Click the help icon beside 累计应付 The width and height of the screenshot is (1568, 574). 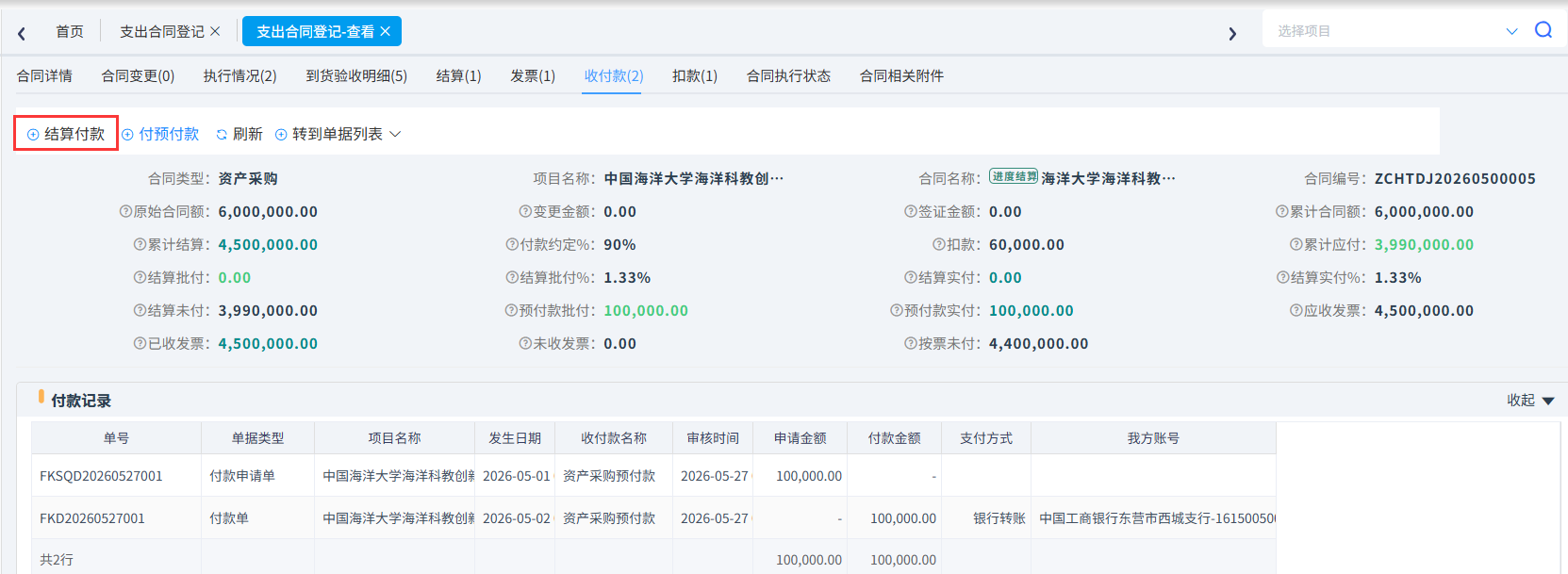coord(1296,245)
